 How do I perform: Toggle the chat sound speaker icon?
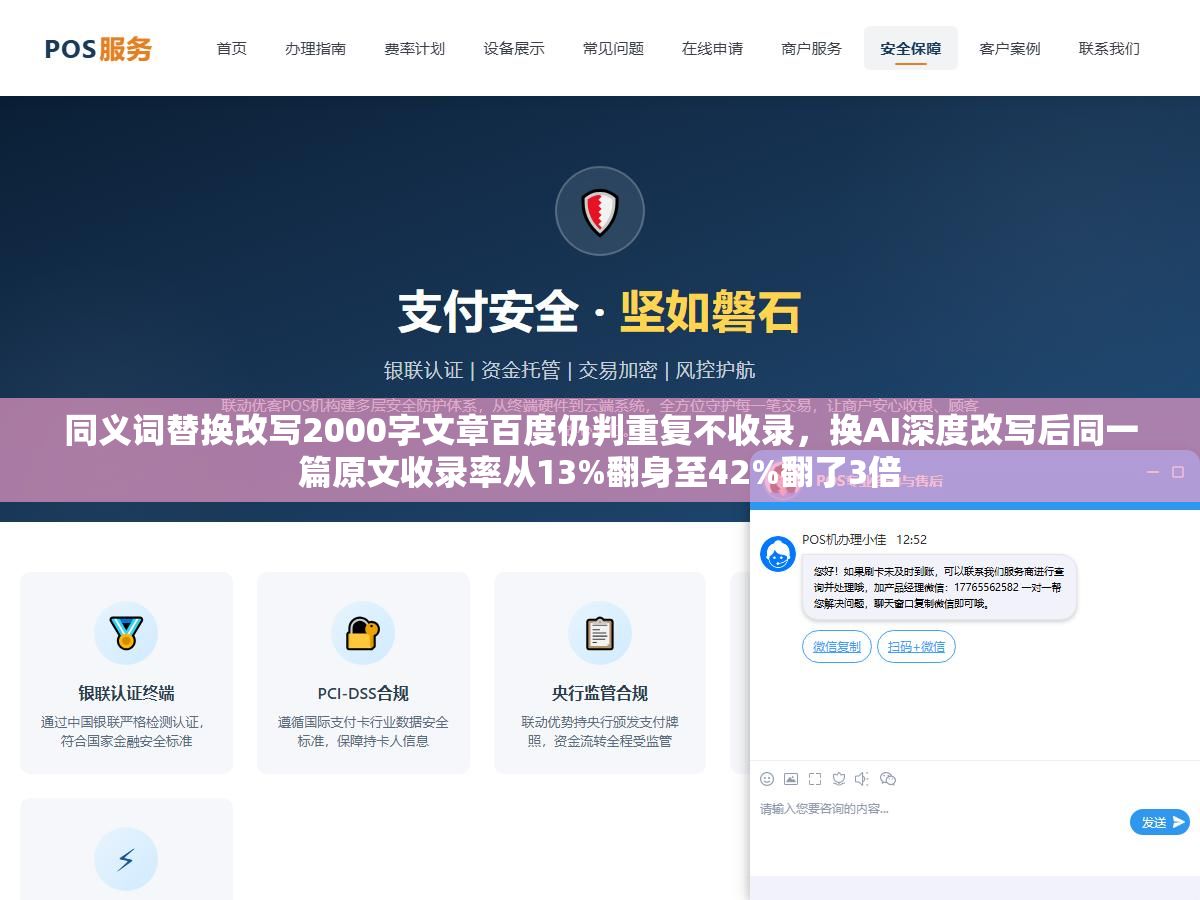pos(862,778)
